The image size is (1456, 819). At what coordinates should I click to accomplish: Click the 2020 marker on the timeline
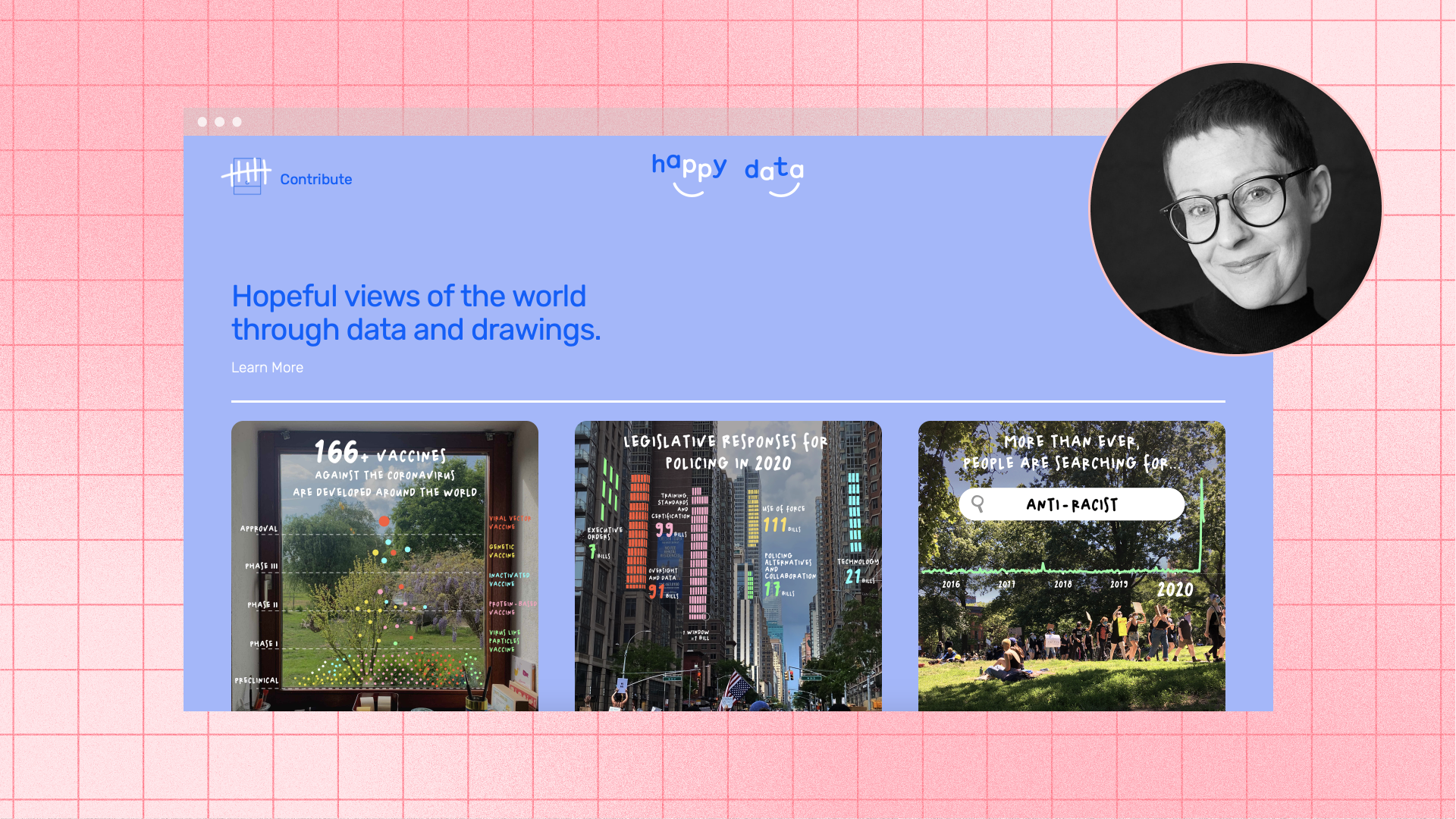coord(1175,590)
